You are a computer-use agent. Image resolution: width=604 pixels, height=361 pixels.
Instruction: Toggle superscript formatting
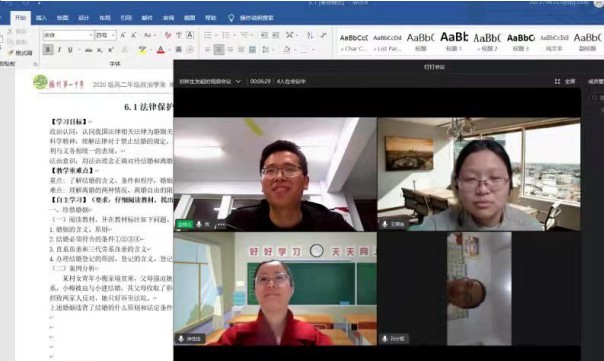pos(111,50)
